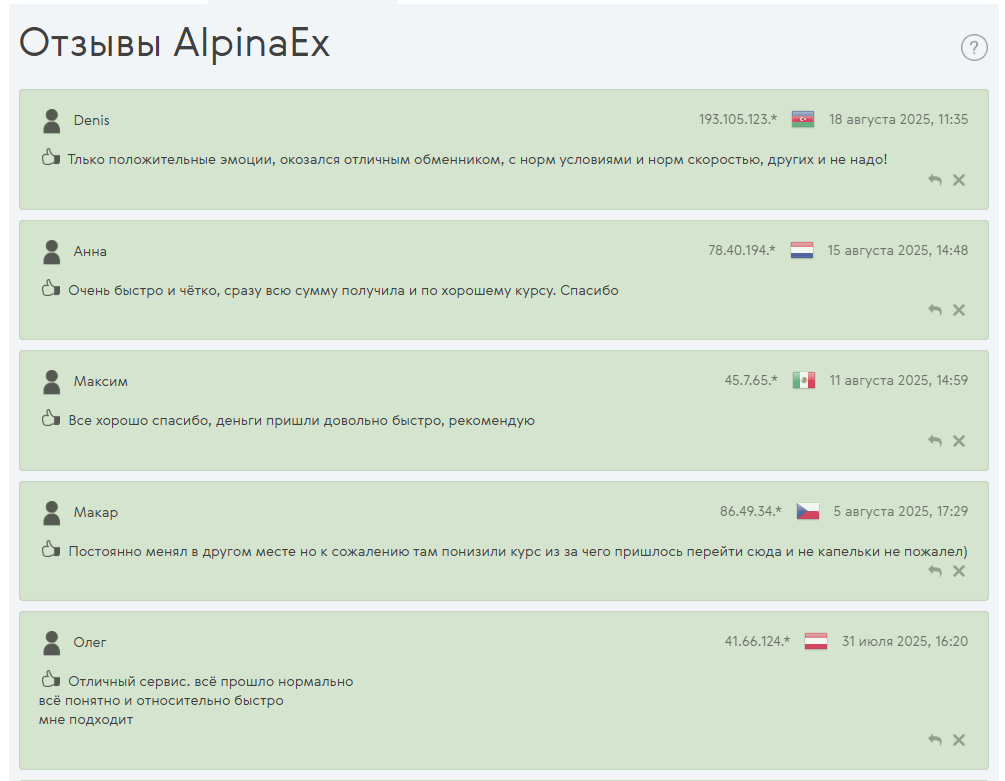Click the line "всё понятно и относительно быстро"
1005x781 pixels.
161,701
